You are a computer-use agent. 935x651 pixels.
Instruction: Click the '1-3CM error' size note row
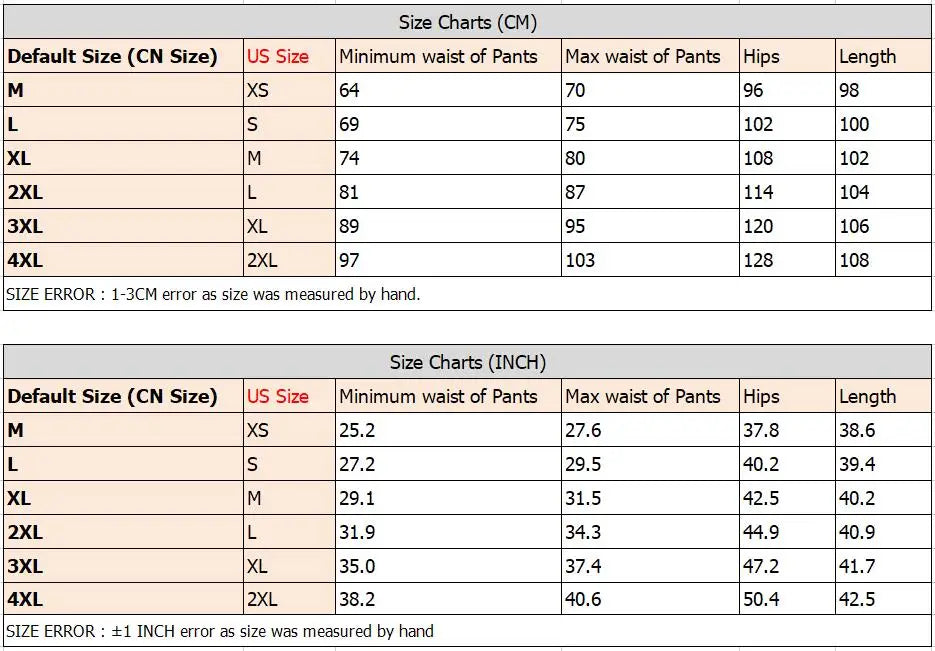tap(213, 294)
